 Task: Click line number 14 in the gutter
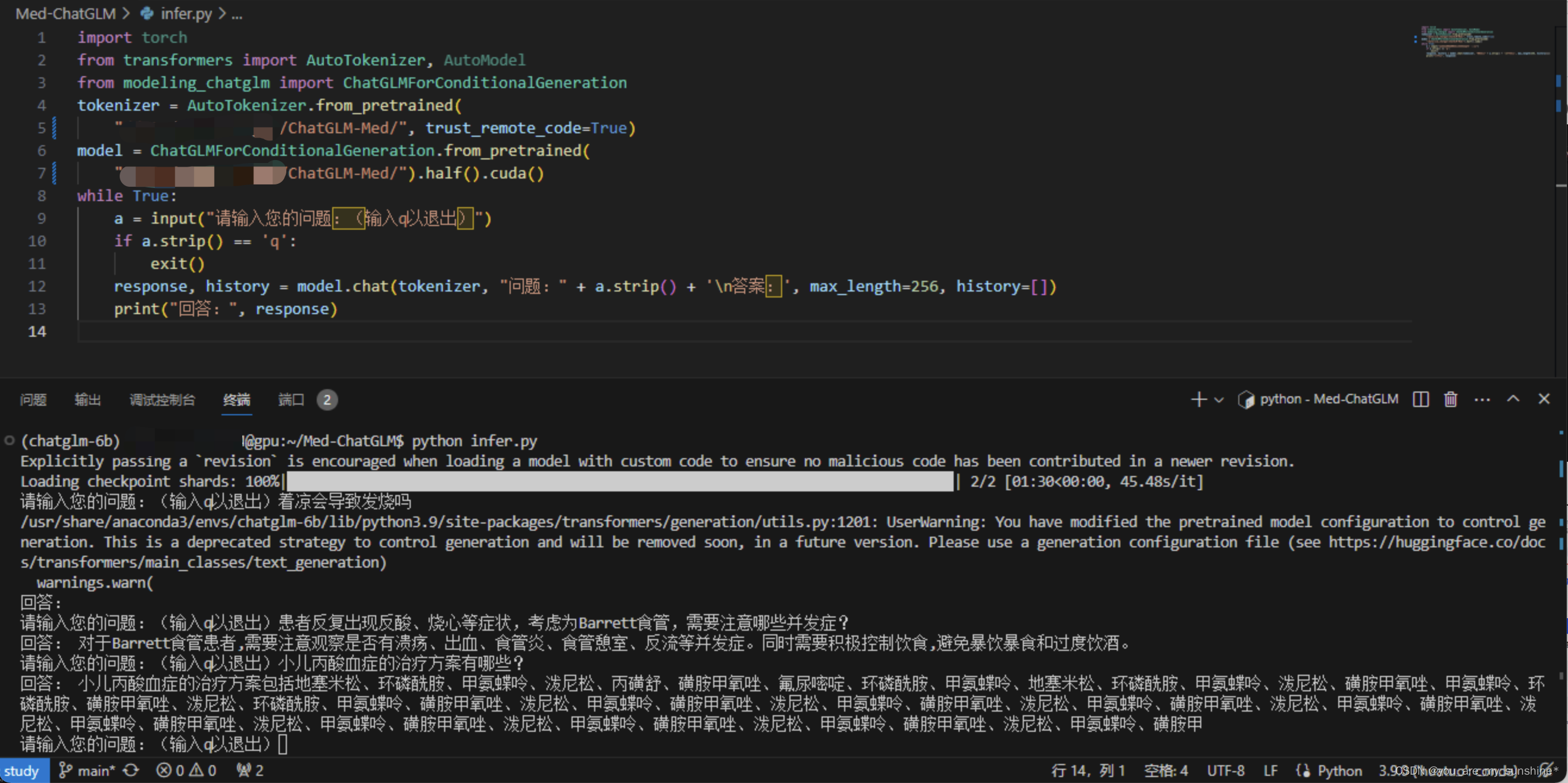point(37,331)
